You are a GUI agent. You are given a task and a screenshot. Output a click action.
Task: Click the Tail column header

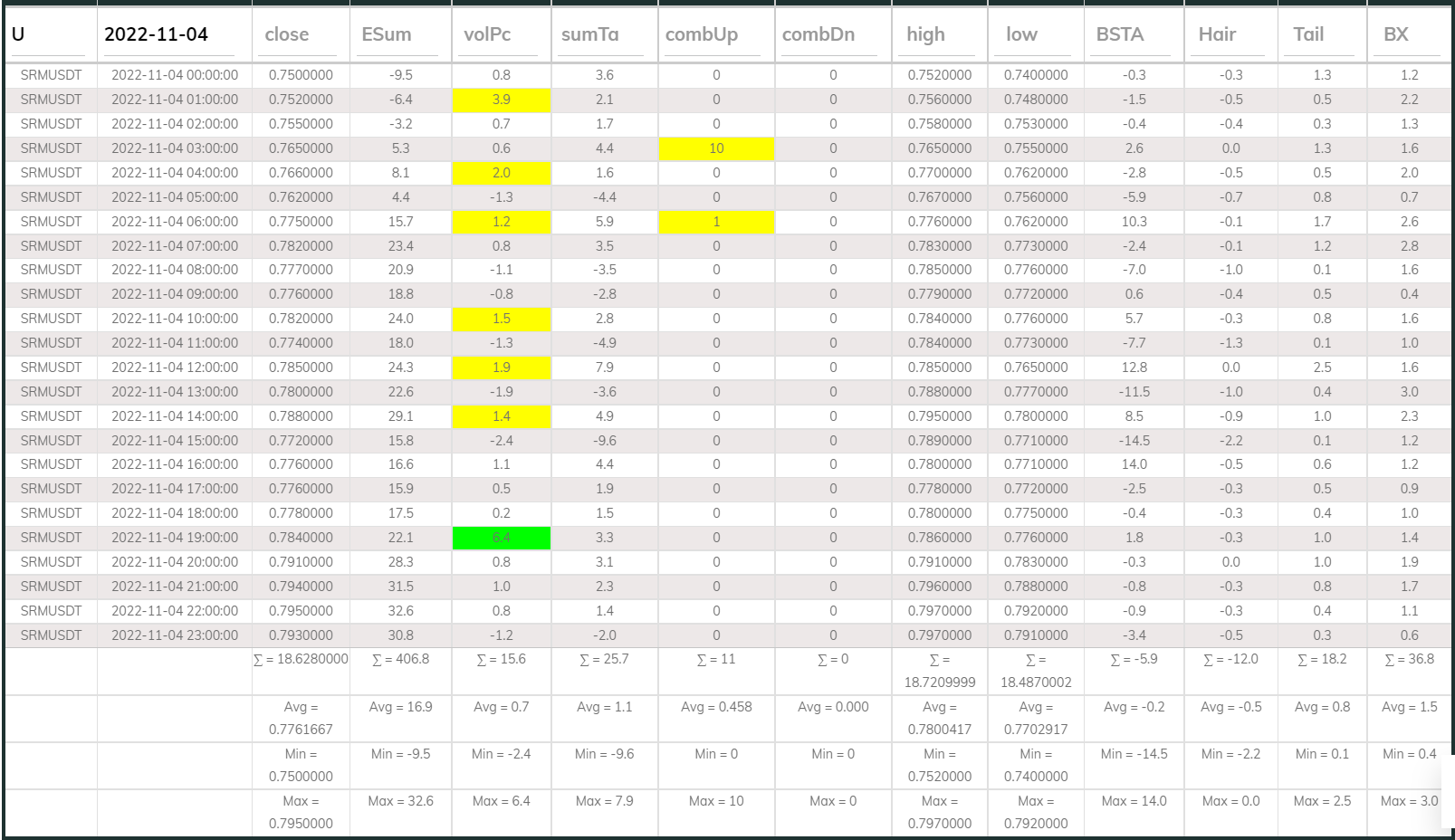click(1307, 33)
